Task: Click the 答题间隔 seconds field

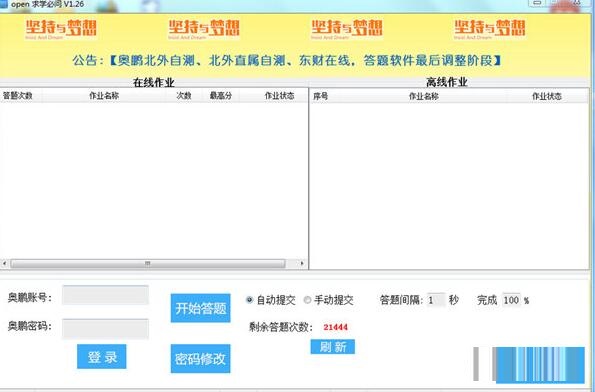Action: [436, 300]
